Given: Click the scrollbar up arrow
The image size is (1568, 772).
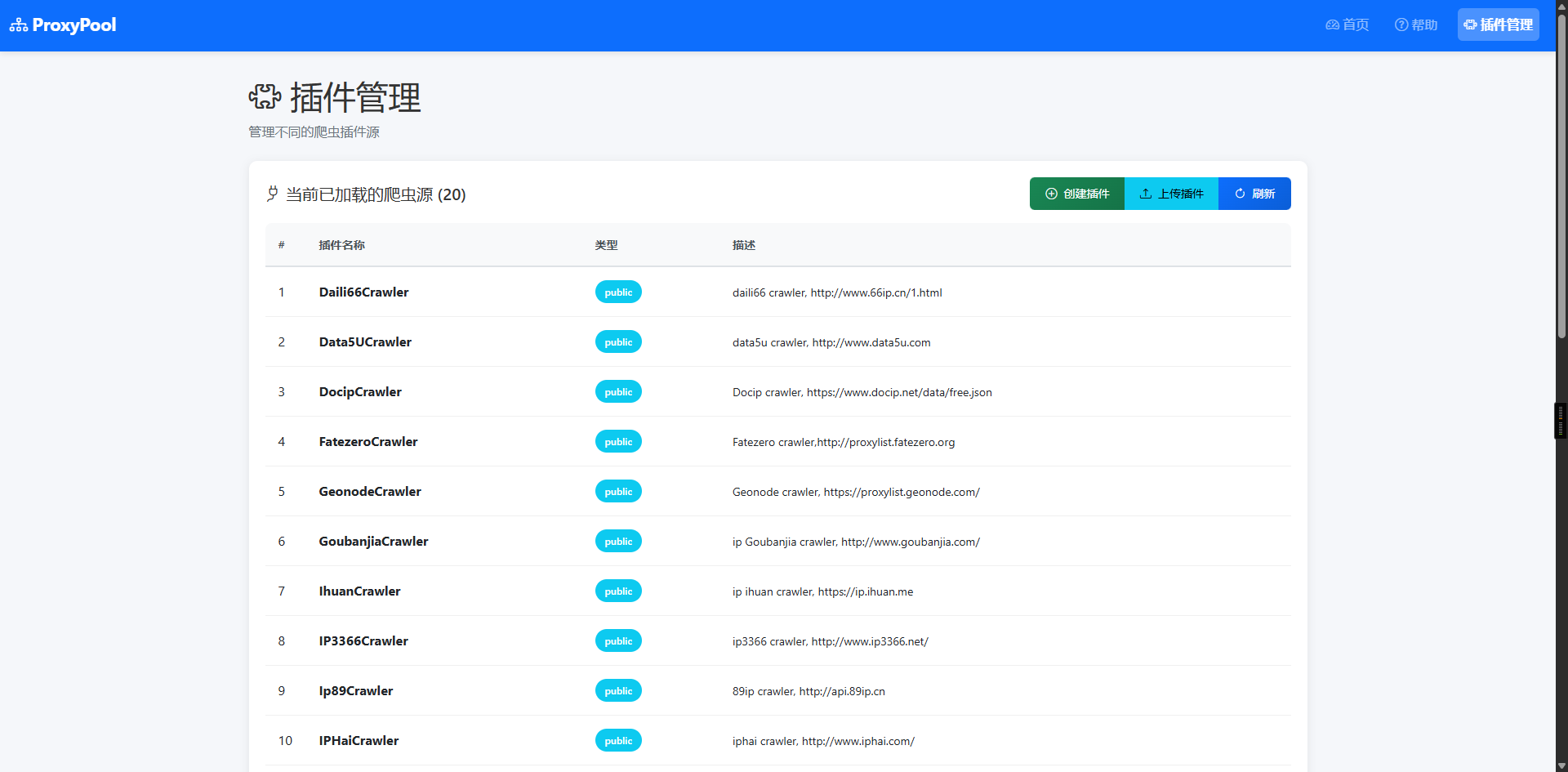Looking at the screenshot, I should point(1561,6).
